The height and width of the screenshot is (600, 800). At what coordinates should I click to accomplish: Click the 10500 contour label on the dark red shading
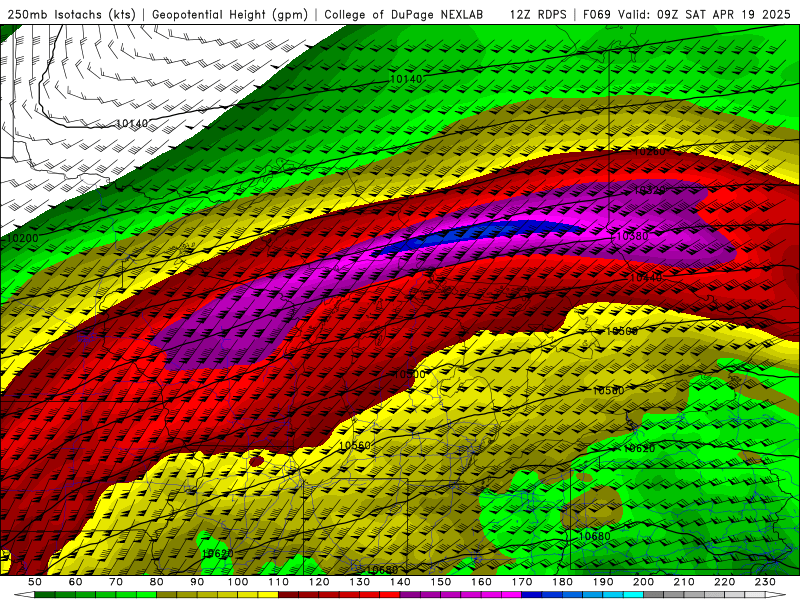[x=410, y=374]
